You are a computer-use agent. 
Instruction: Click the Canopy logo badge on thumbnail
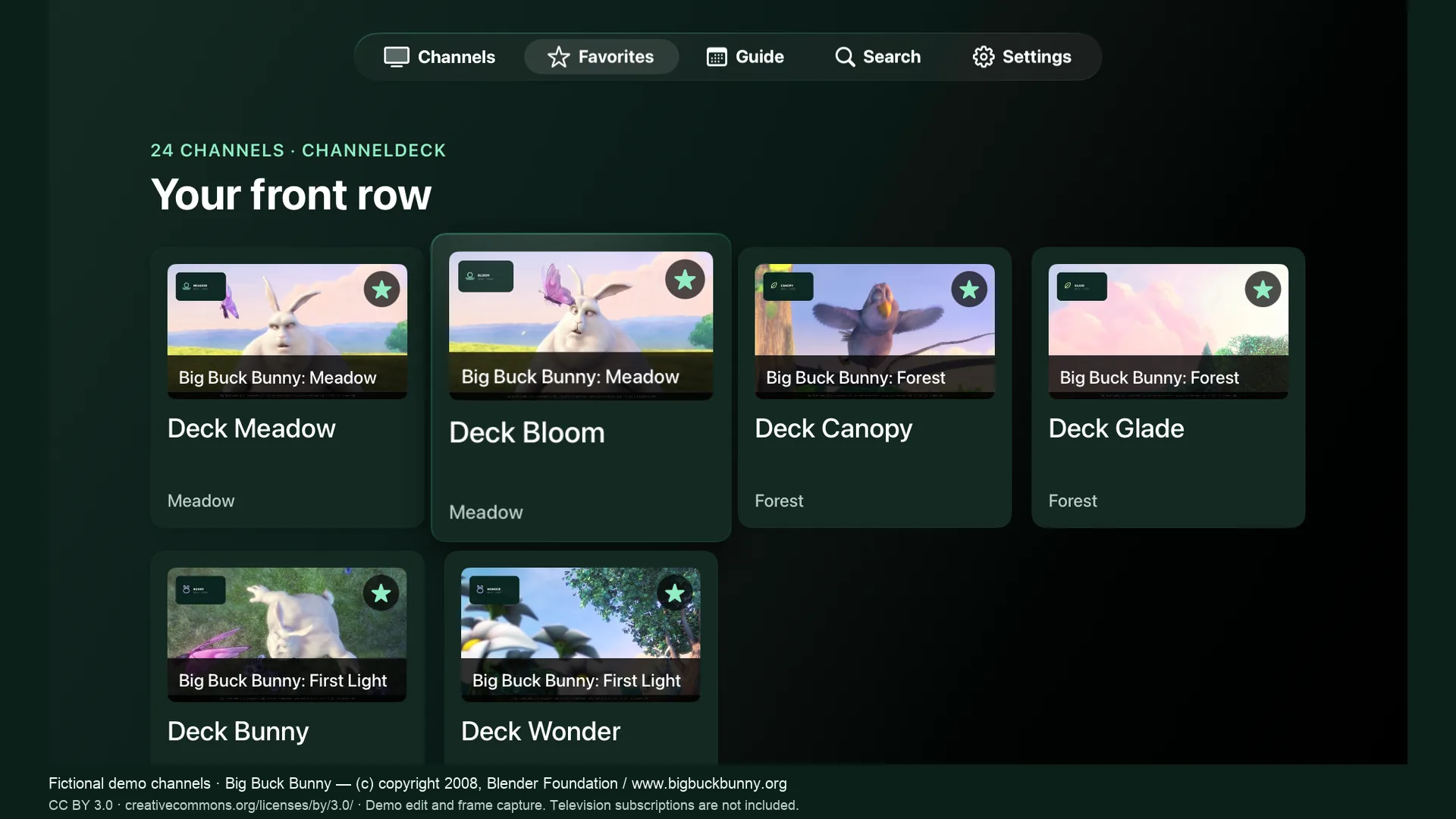pyautogui.click(x=788, y=287)
